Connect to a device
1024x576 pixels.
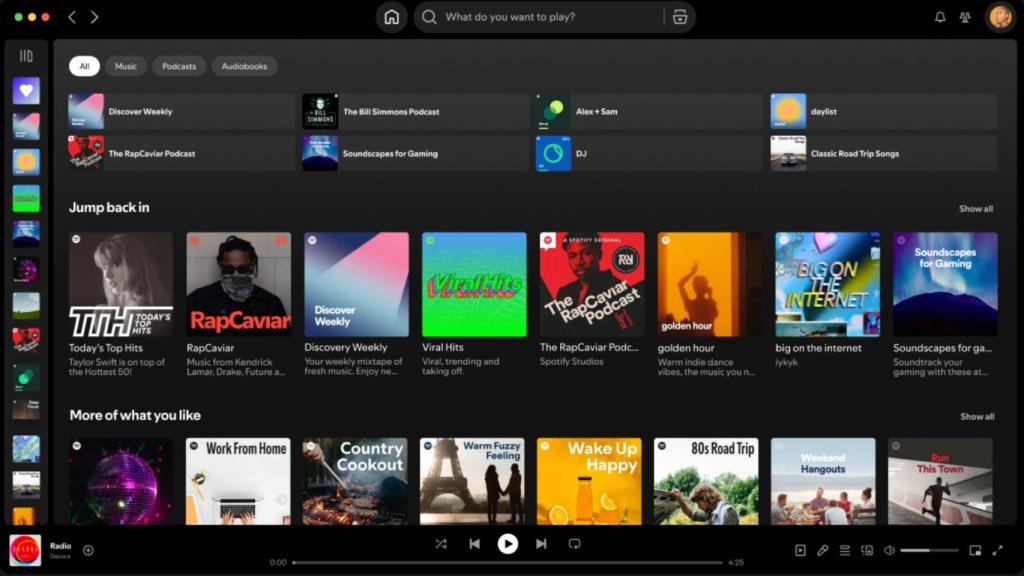(866, 550)
